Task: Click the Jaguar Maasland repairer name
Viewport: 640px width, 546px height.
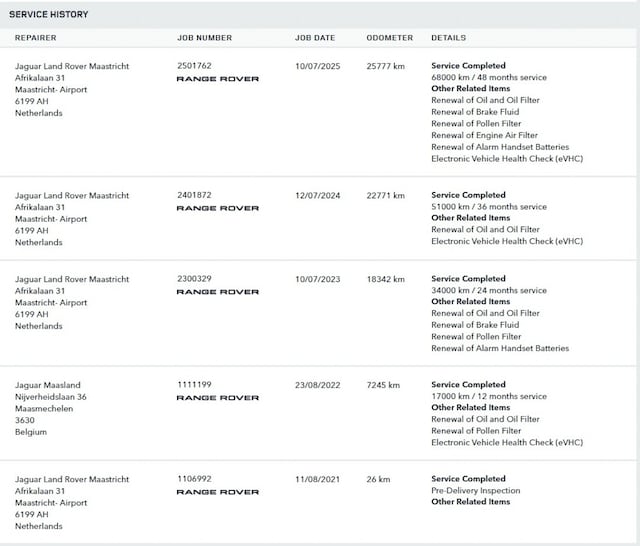Action: point(48,385)
